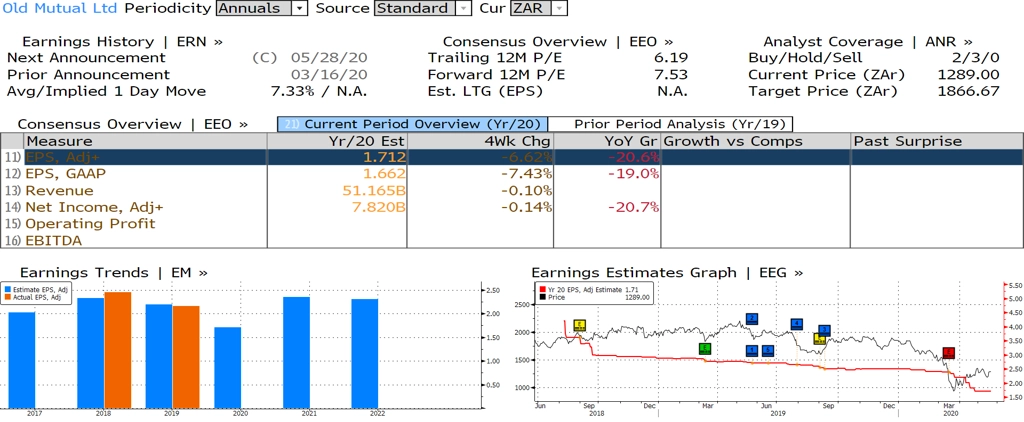Open the Earnings Estimates Graph EEG link
The image size is (1024, 422).
(x=667, y=272)
